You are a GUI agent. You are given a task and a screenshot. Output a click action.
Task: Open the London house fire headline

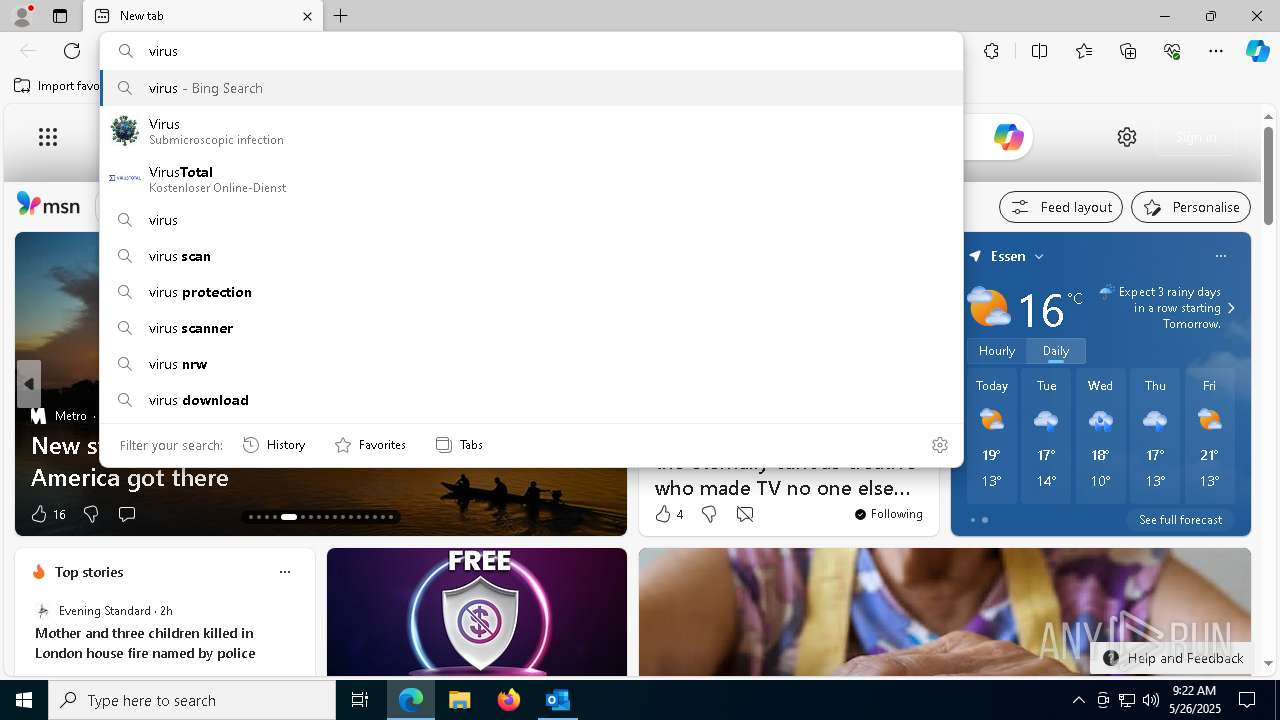click(x=145, y=643)
